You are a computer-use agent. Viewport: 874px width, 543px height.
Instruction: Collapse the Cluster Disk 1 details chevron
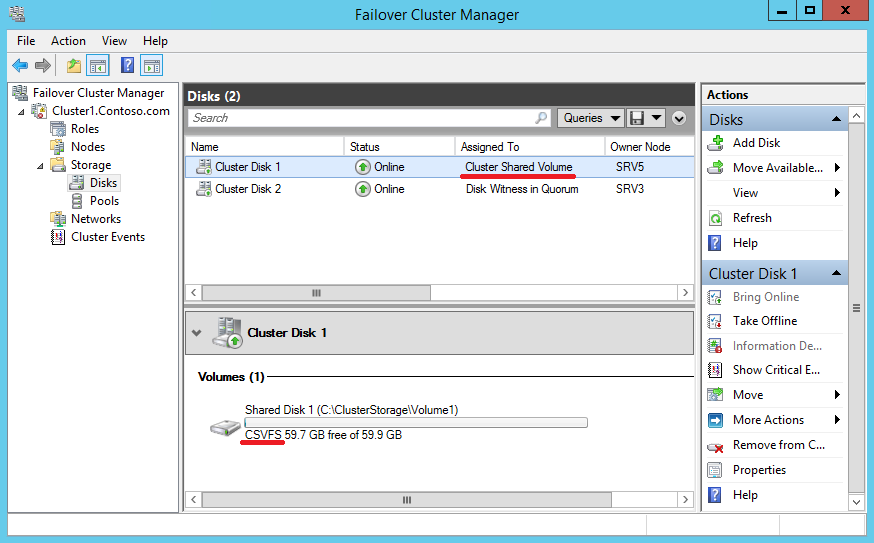[x=197, y=333]
